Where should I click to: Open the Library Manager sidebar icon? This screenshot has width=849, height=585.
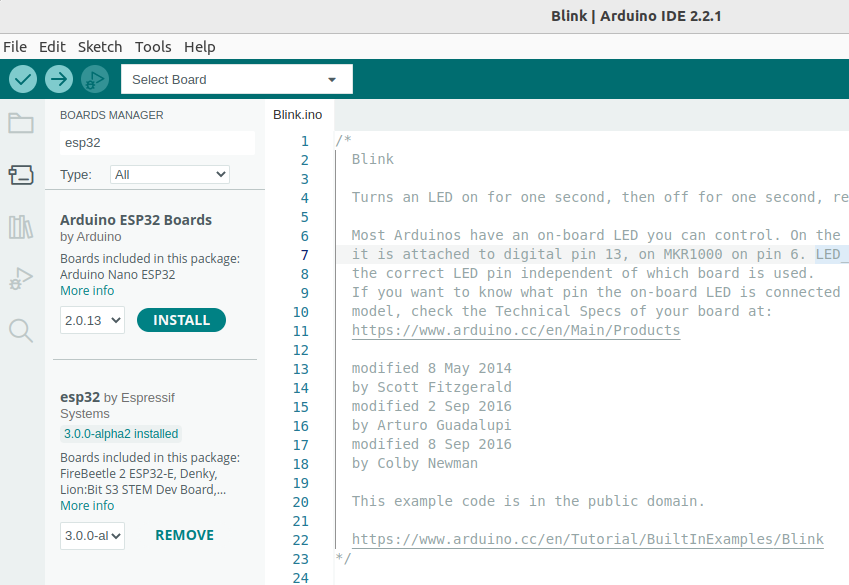(x=21, y=227)
